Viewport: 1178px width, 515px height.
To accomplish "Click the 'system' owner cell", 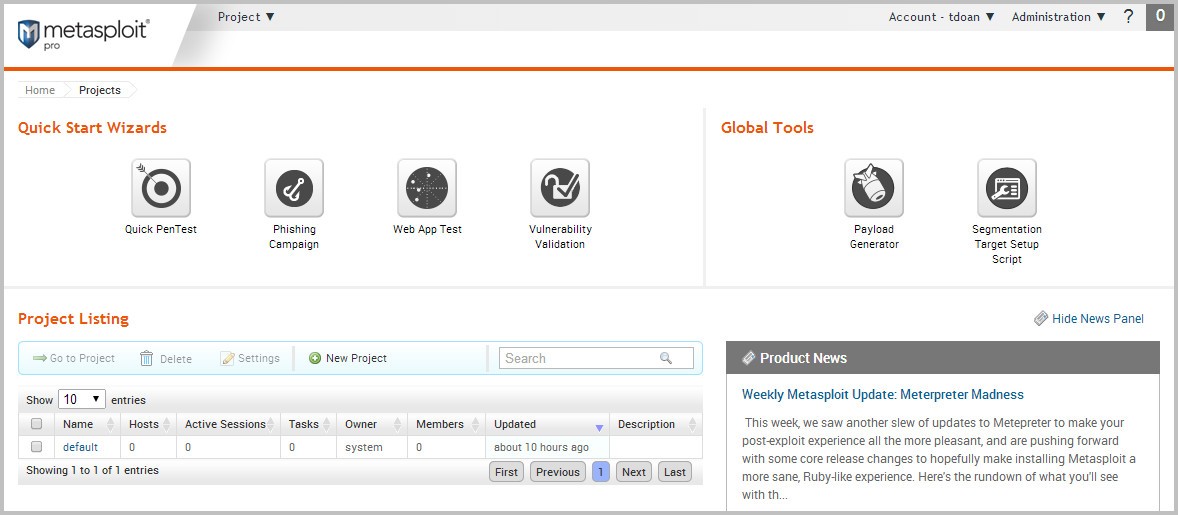I will pos(372,447).
